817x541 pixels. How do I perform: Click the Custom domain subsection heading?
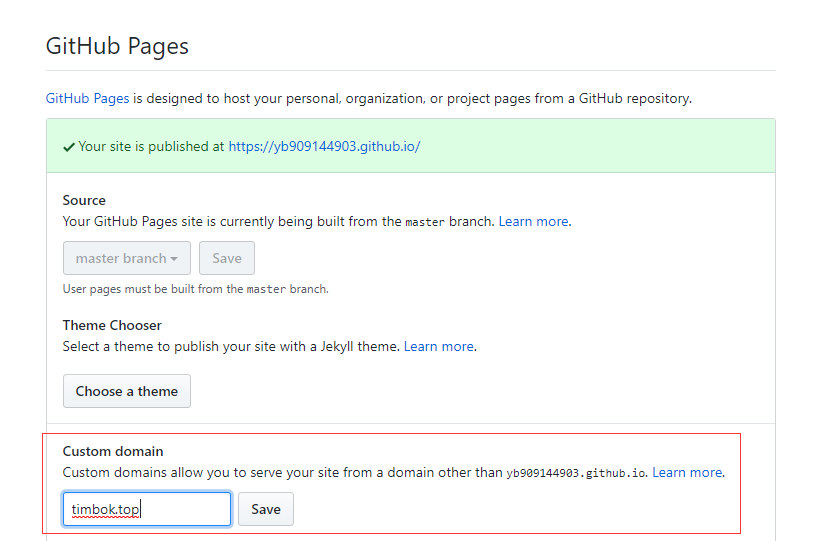[113, 451]
